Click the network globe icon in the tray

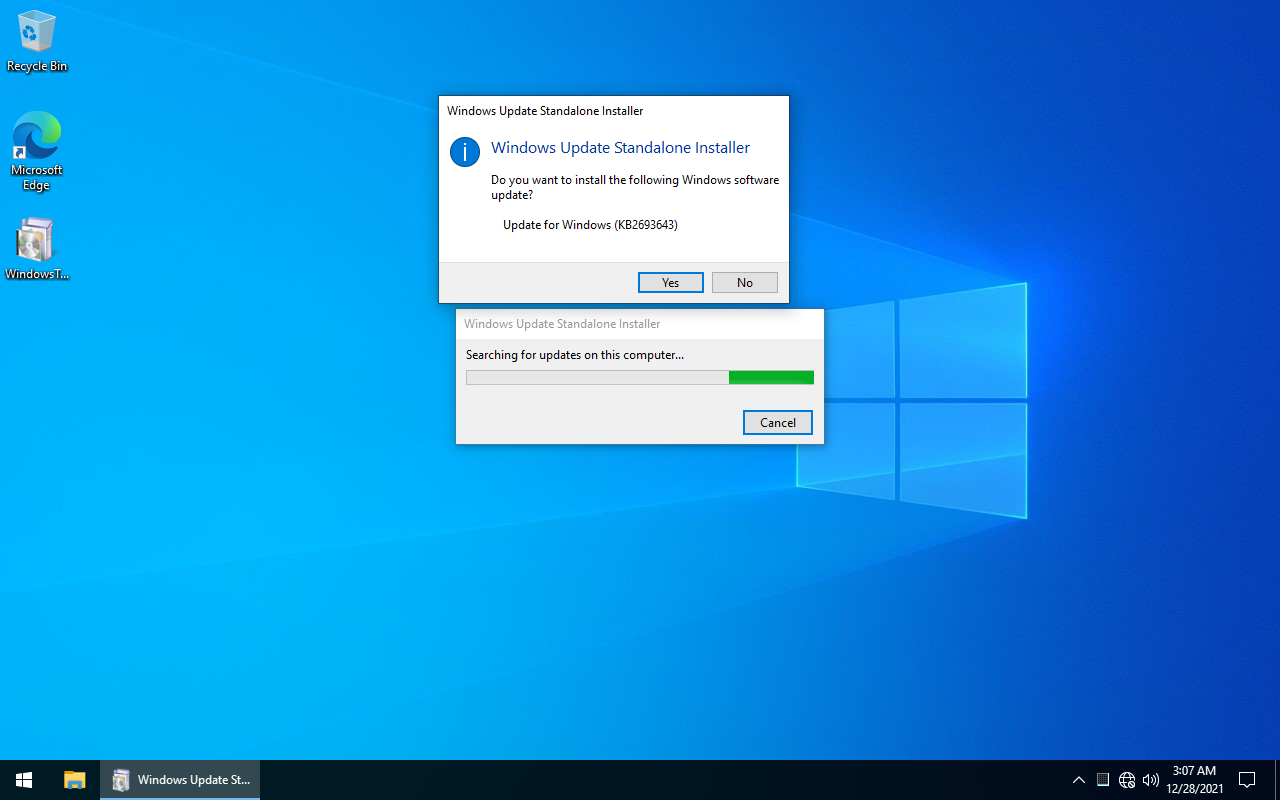pos(1127,780)
